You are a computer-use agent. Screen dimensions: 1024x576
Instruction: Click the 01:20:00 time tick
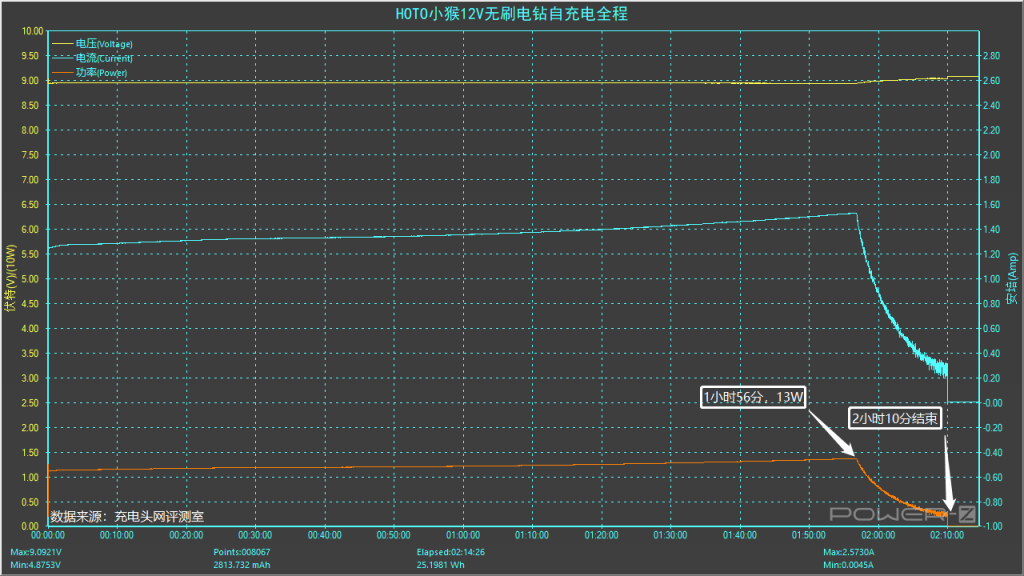pyautogui.click(x=601, y=536)
